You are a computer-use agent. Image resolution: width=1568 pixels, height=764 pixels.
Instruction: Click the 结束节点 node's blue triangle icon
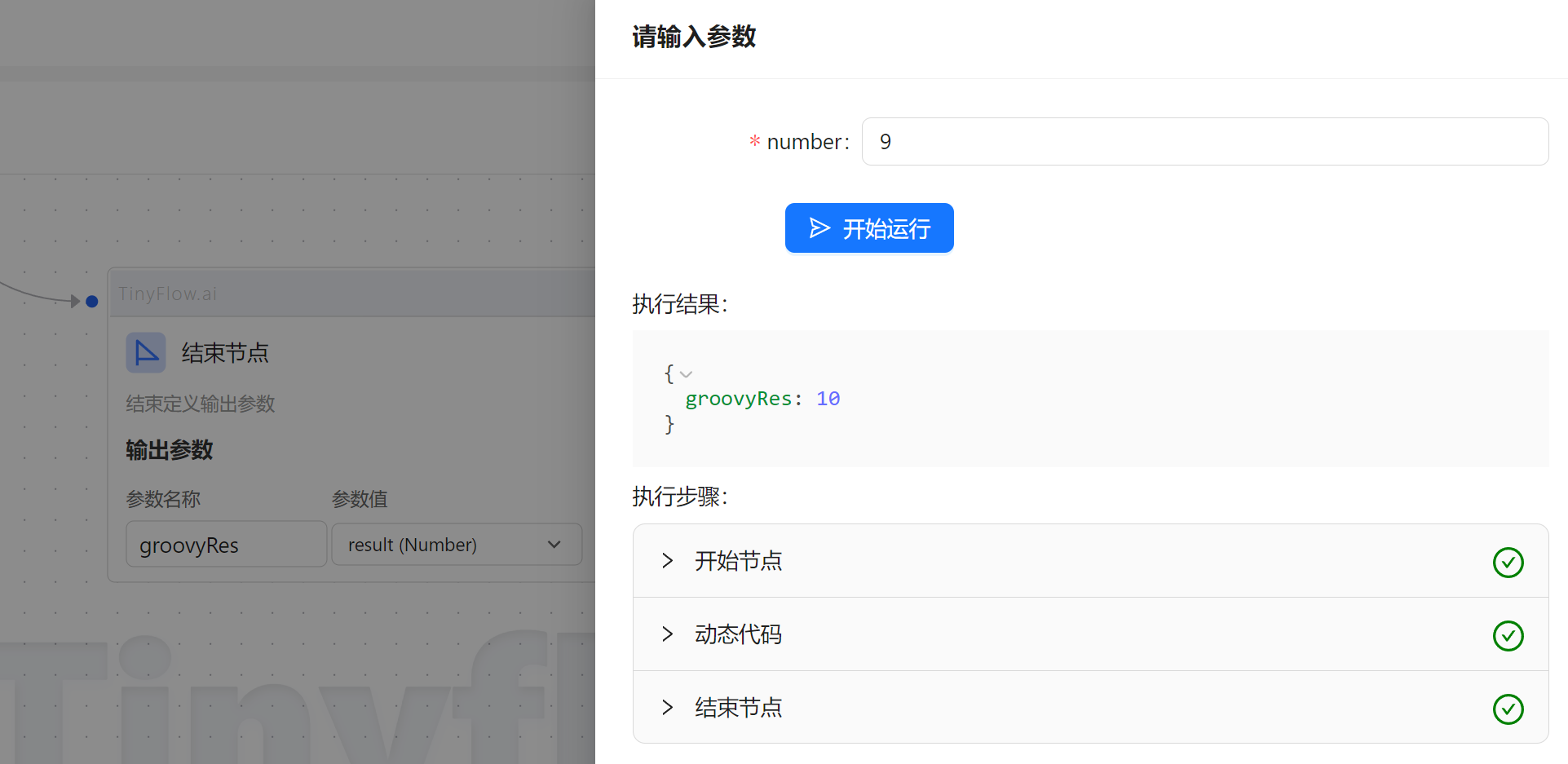point(146,352)
